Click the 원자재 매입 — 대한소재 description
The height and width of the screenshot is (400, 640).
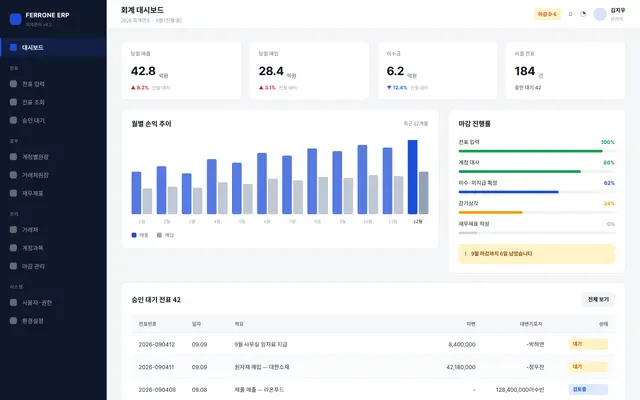click(x=262, y=367)
